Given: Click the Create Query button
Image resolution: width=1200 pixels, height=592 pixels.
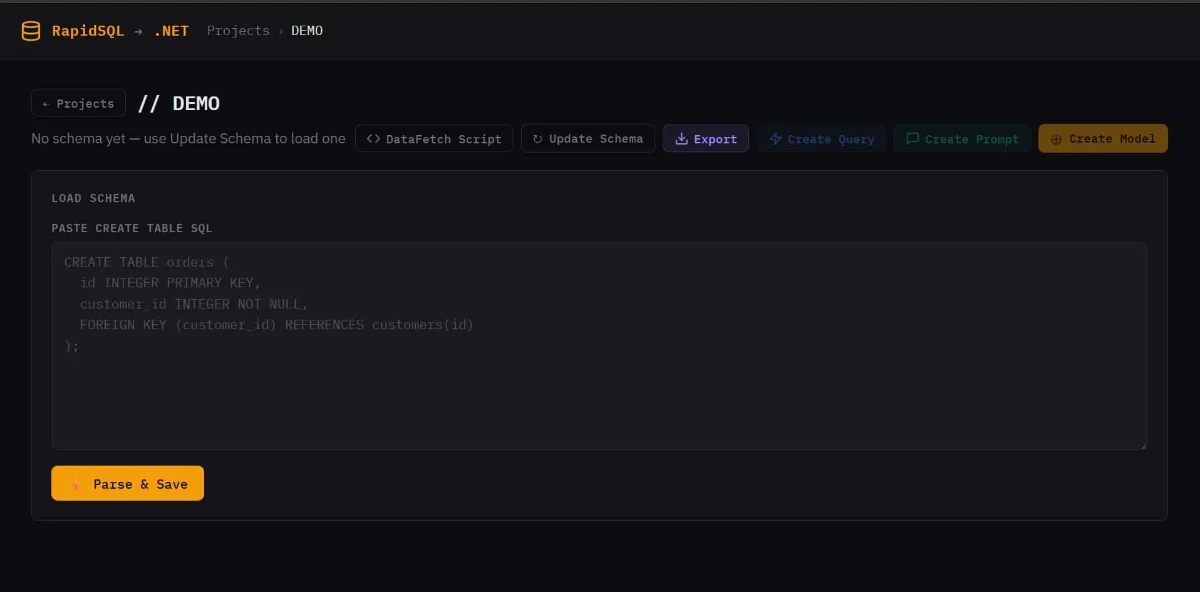Looking at the screenshot, I should [821, 138].
